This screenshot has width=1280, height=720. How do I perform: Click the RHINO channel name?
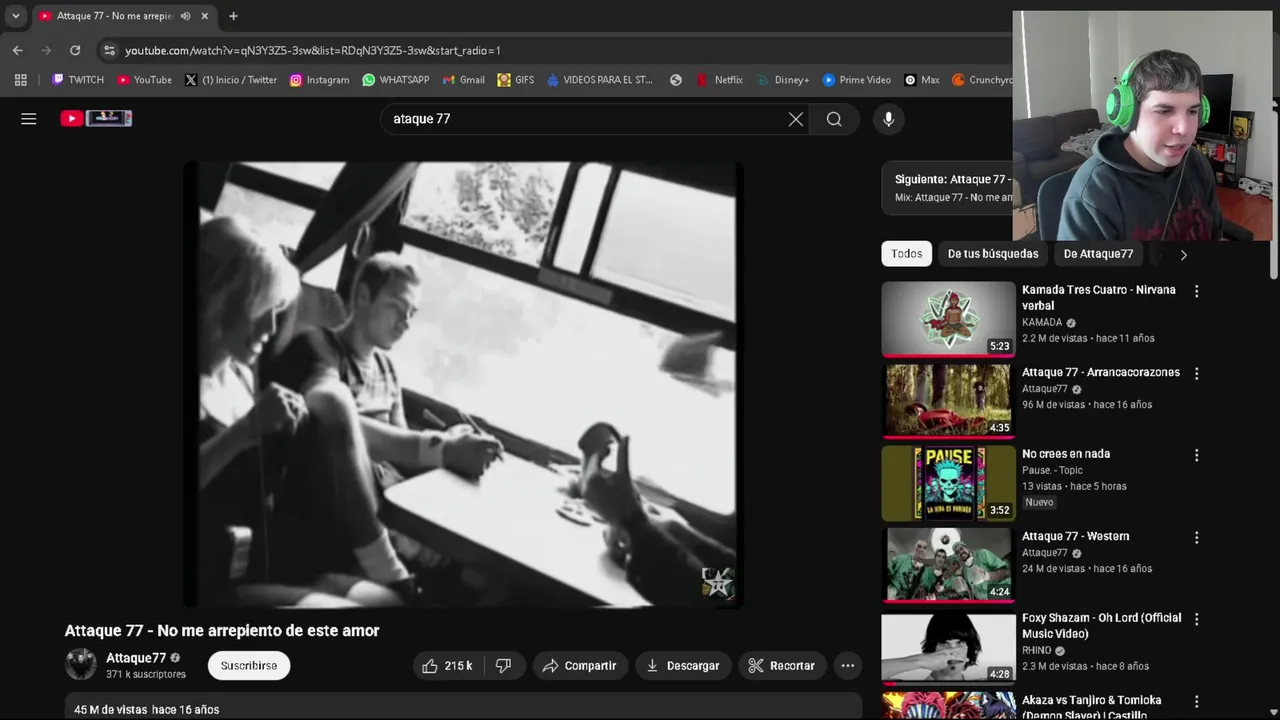(1036, 651)
